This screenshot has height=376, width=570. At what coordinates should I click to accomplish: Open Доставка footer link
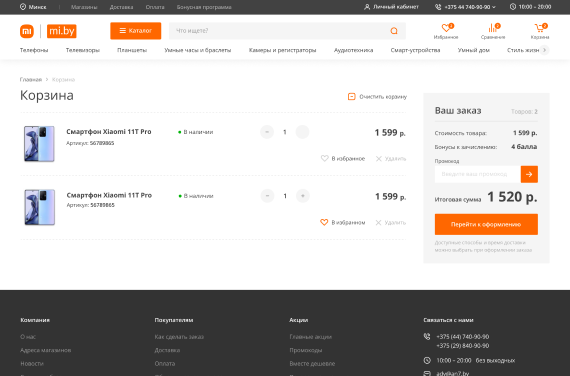point(167,350)
